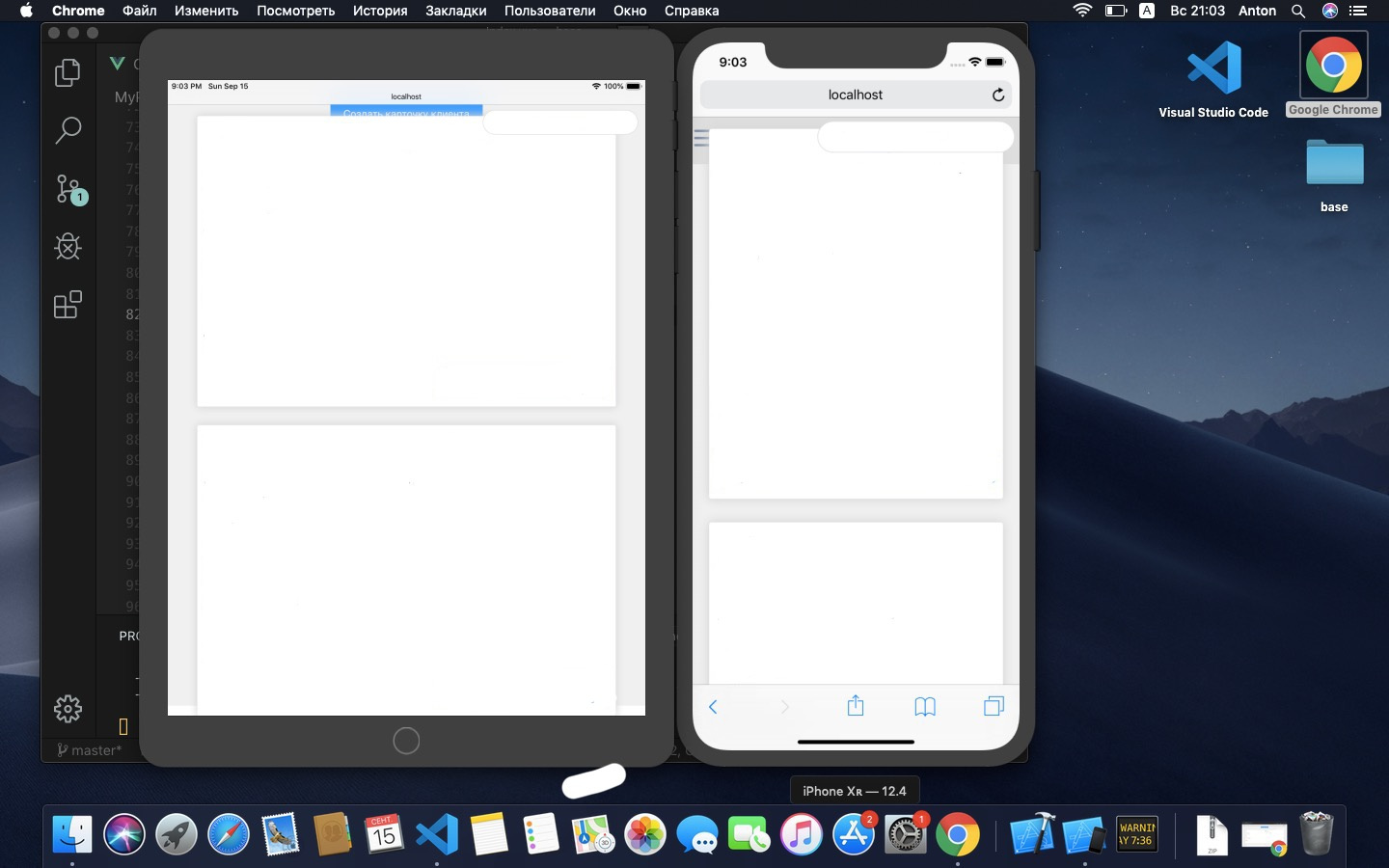Reload the localhost page in iPhone Safari
This screenshot has height=868, width=1389.
(998, 95)
